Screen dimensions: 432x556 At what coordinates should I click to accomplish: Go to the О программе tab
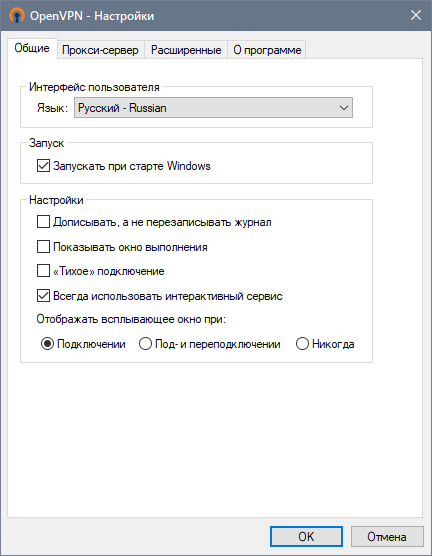[x=267, y=50]
